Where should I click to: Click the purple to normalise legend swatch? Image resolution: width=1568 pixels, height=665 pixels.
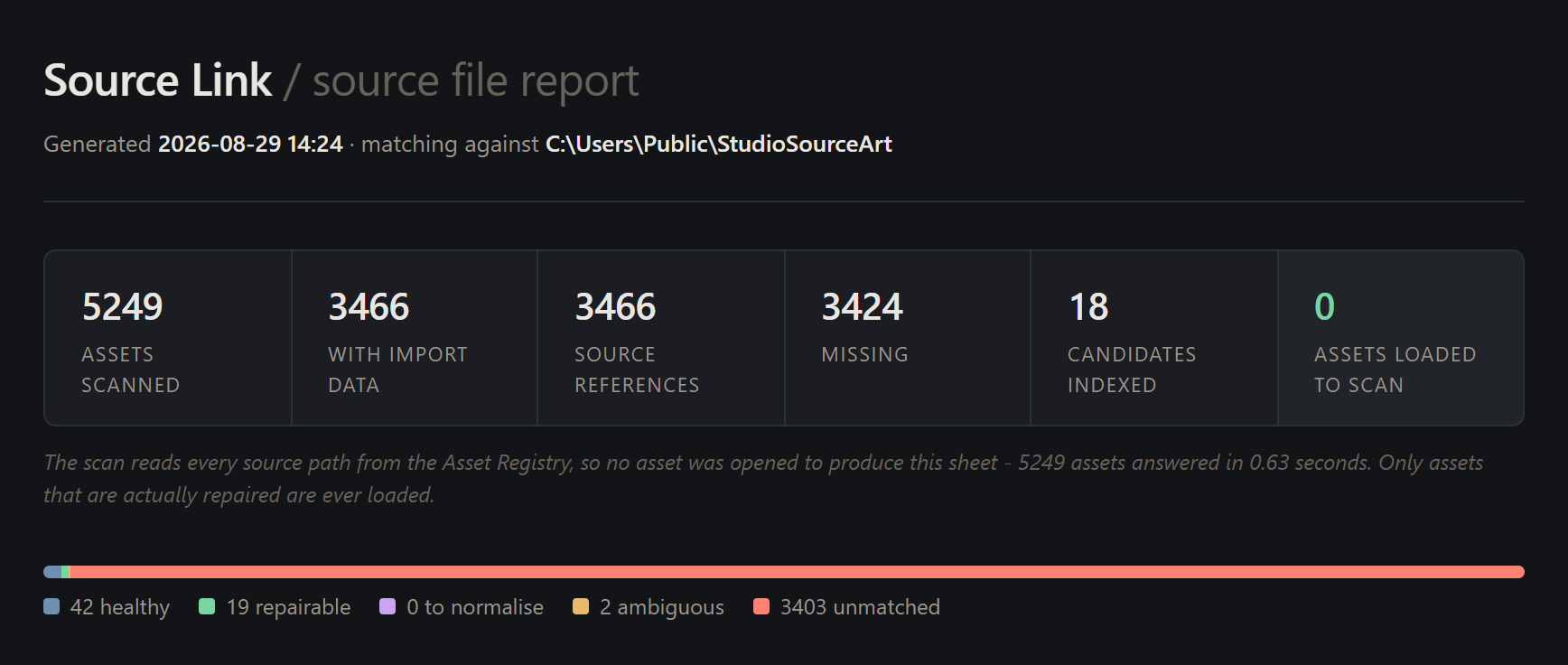coord(387,606)
